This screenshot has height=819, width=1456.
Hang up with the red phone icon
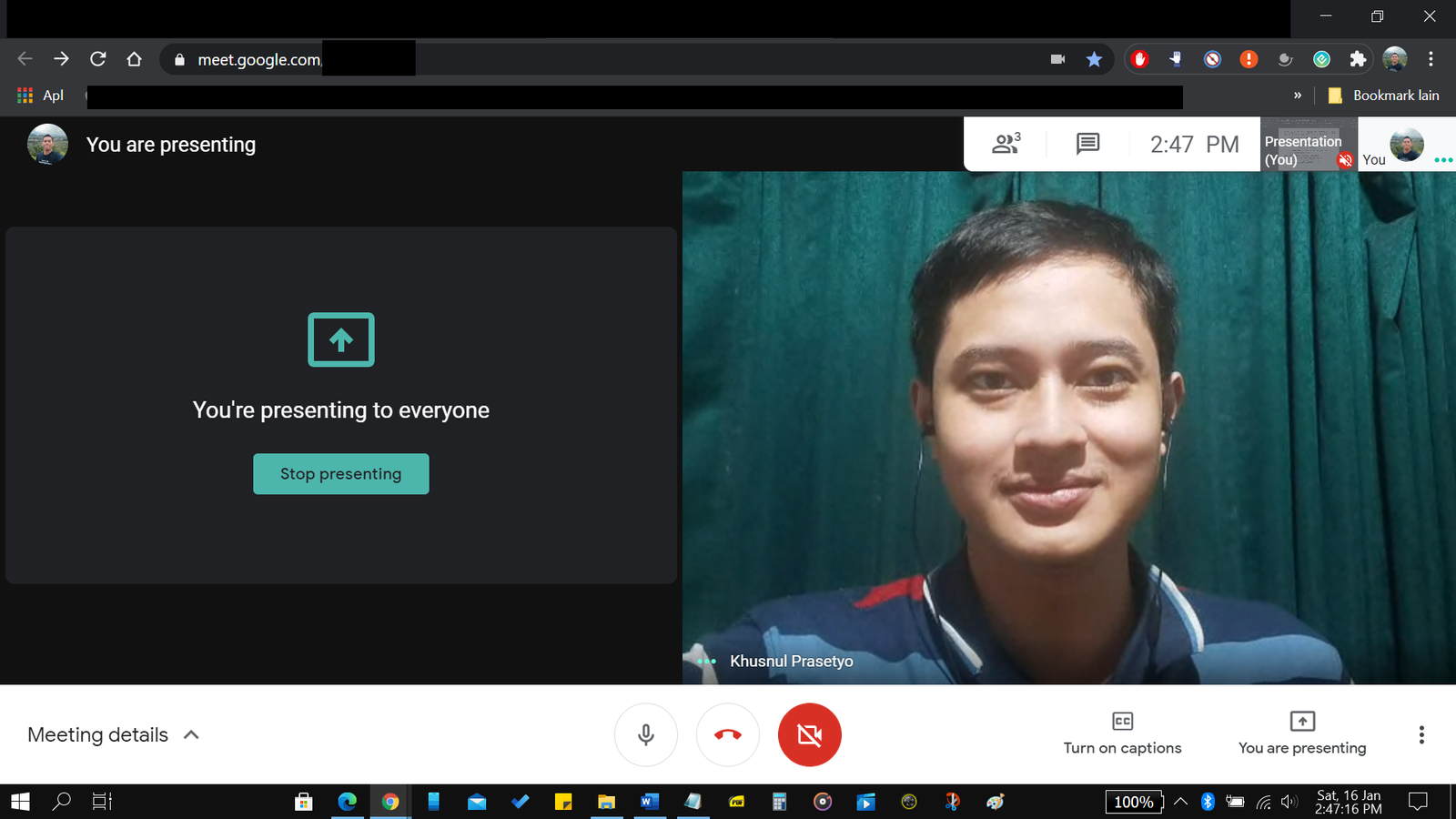[727, 734]
